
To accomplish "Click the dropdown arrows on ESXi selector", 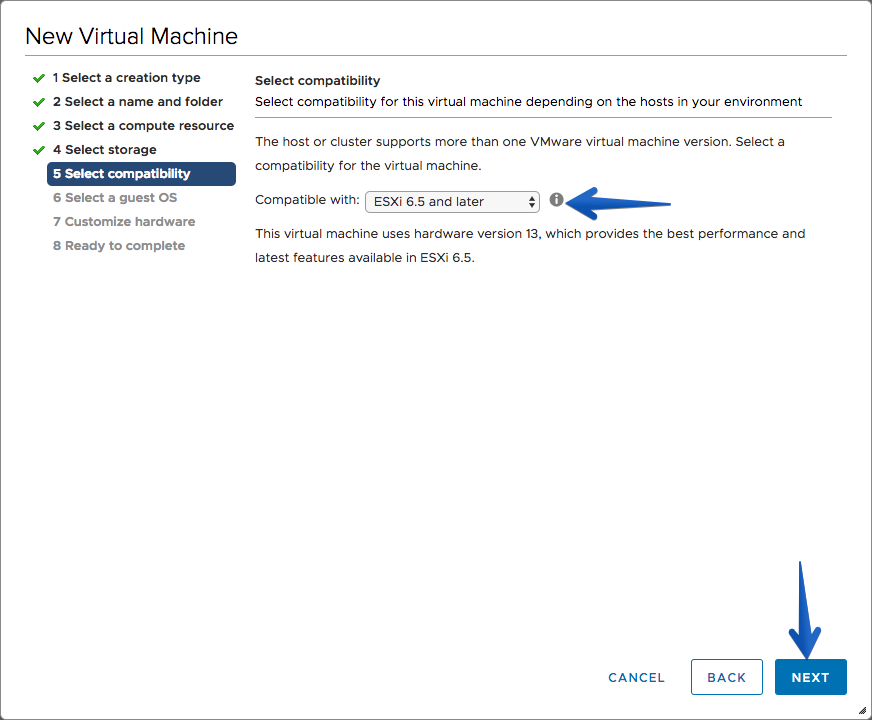I will pos(532,202).
